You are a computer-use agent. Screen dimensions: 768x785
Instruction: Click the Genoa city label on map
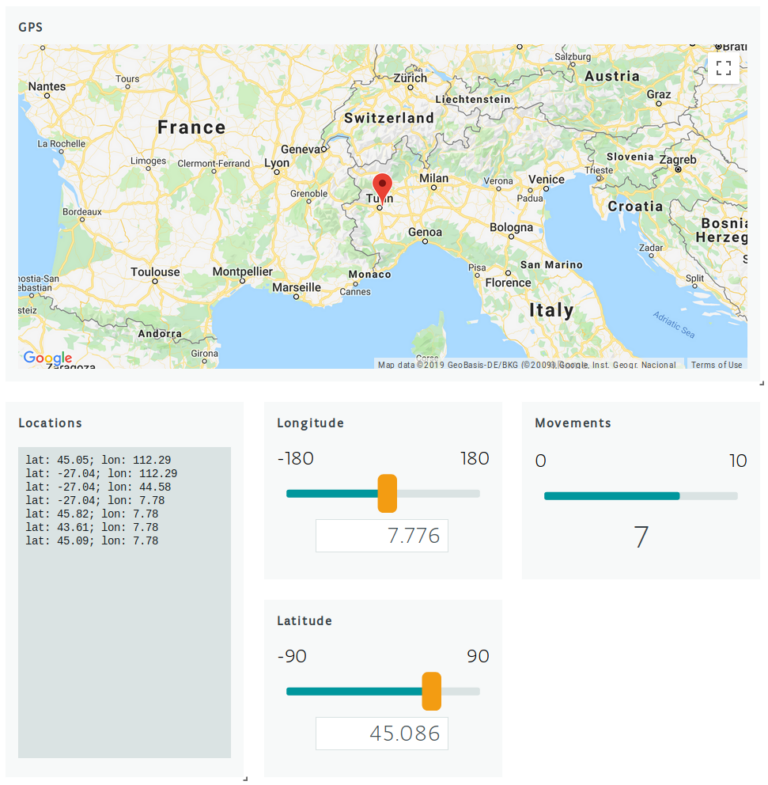(x=425, y=231)
